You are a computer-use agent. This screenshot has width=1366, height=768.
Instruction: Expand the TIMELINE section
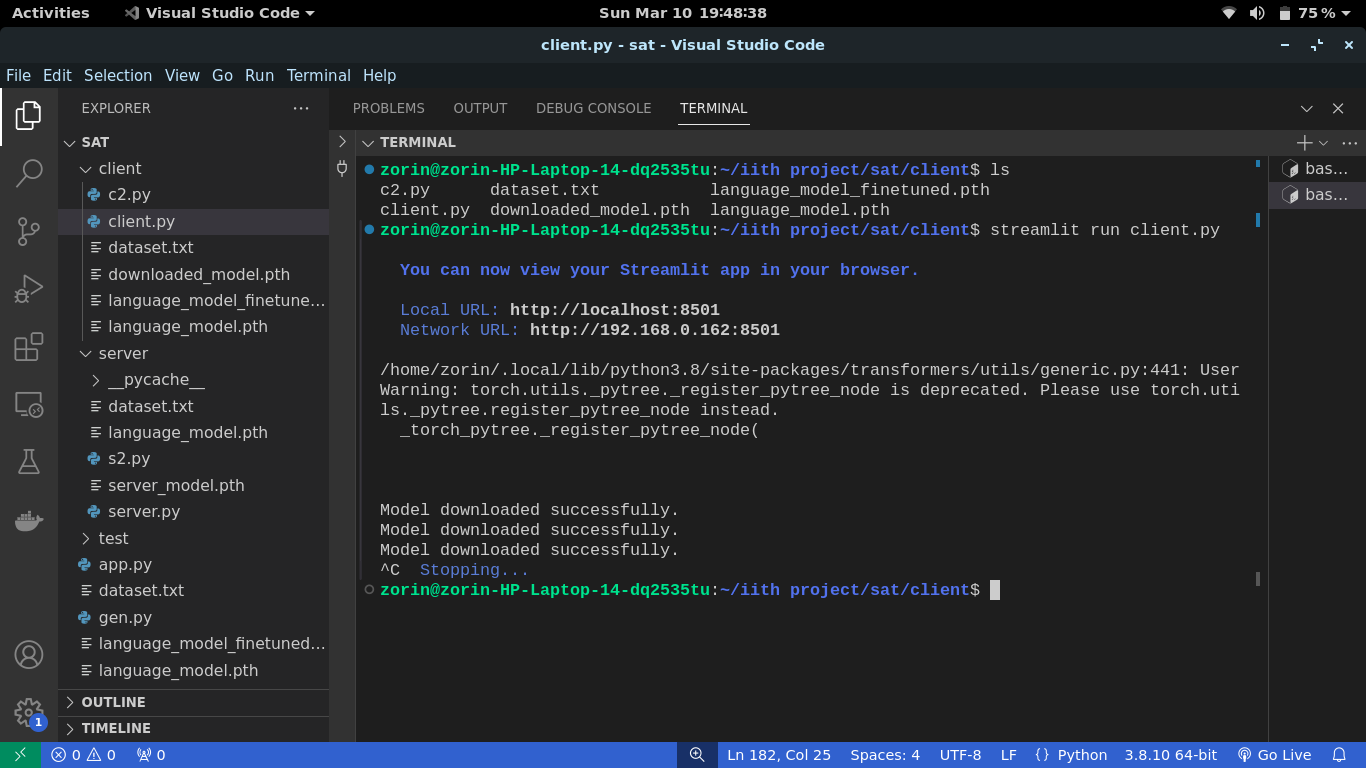click(193, 728)
